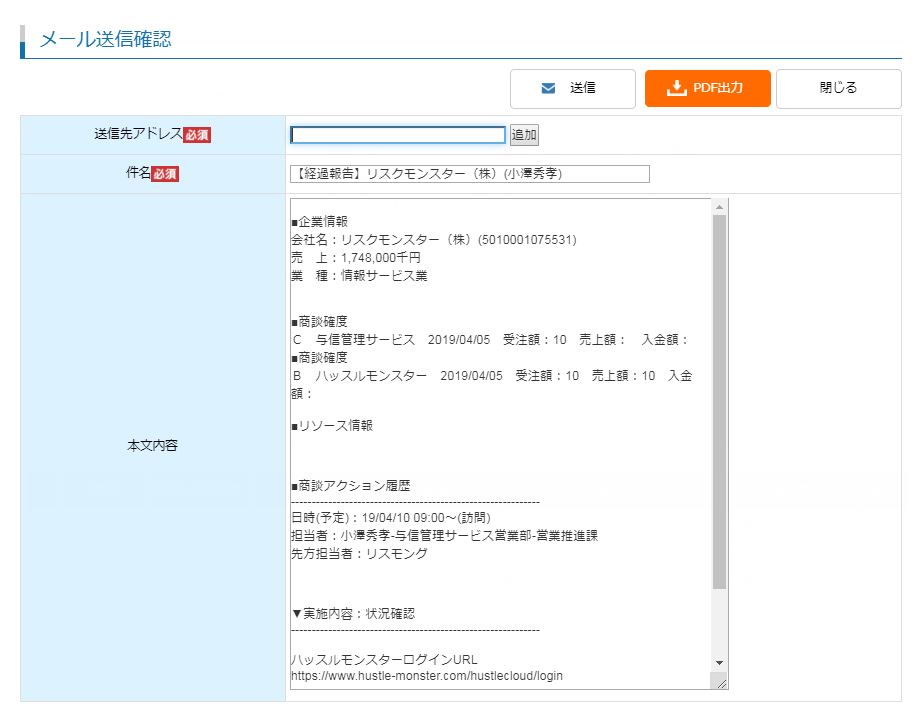Click the red 必須 badge beside 件名
The image size is (917, 714).
click(165, 174)
